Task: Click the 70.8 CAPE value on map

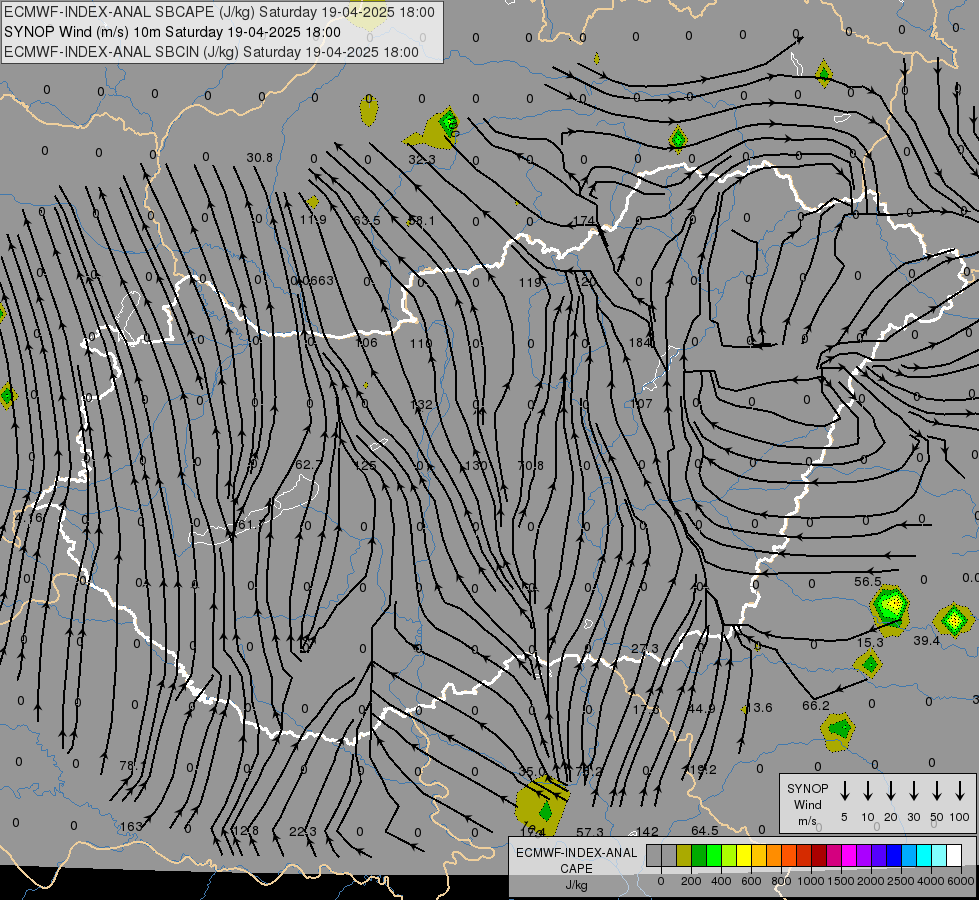Action: (531, 465)
